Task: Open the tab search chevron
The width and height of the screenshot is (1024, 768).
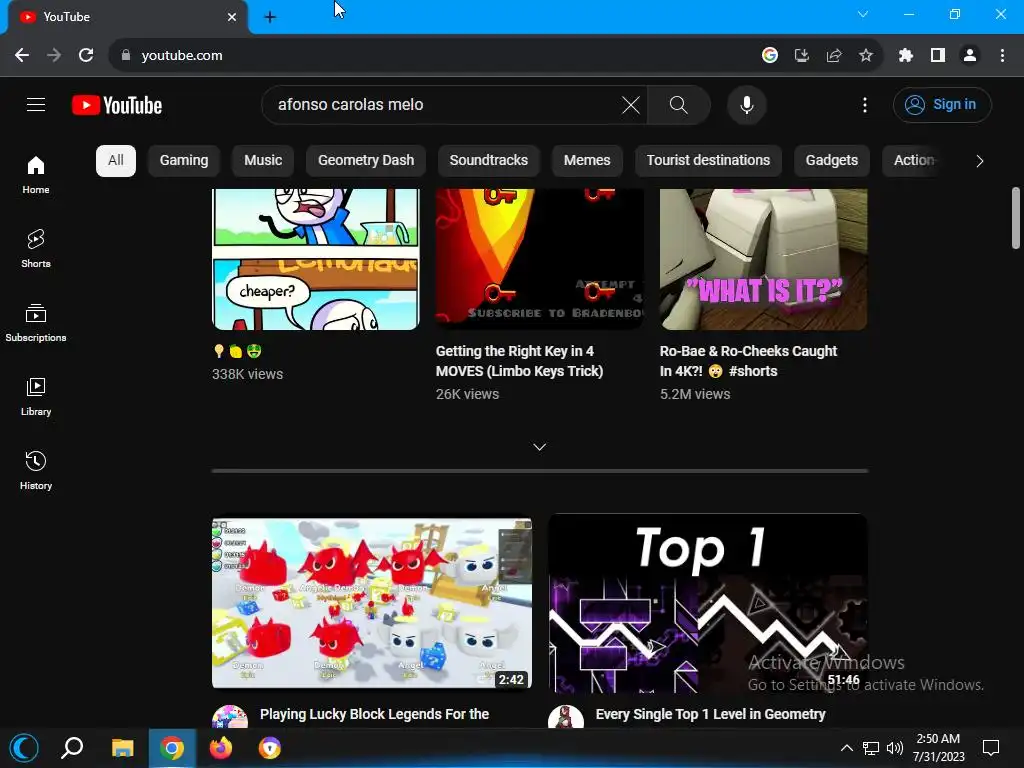Action: click(x=863, y=14)
